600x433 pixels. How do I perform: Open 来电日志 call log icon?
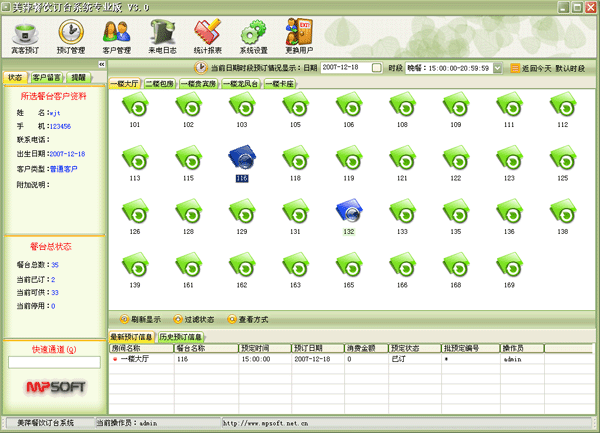161,35
